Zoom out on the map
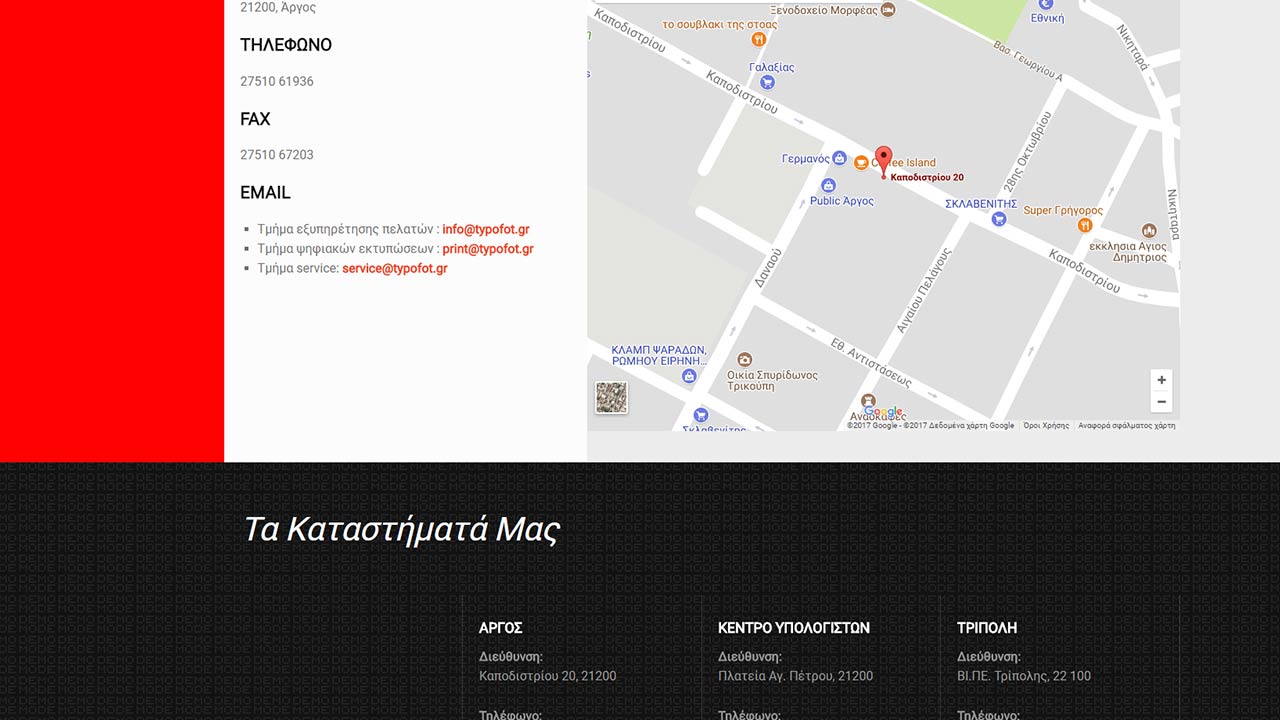The image size is (1280, 720). [x=1161, y=402]
